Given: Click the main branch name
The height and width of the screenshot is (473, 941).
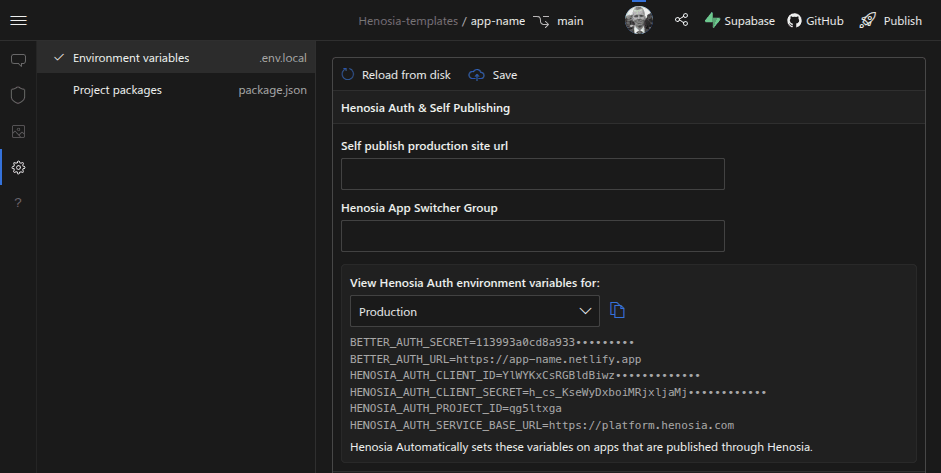Looking at the screenshot, I should tap(570, 22).
